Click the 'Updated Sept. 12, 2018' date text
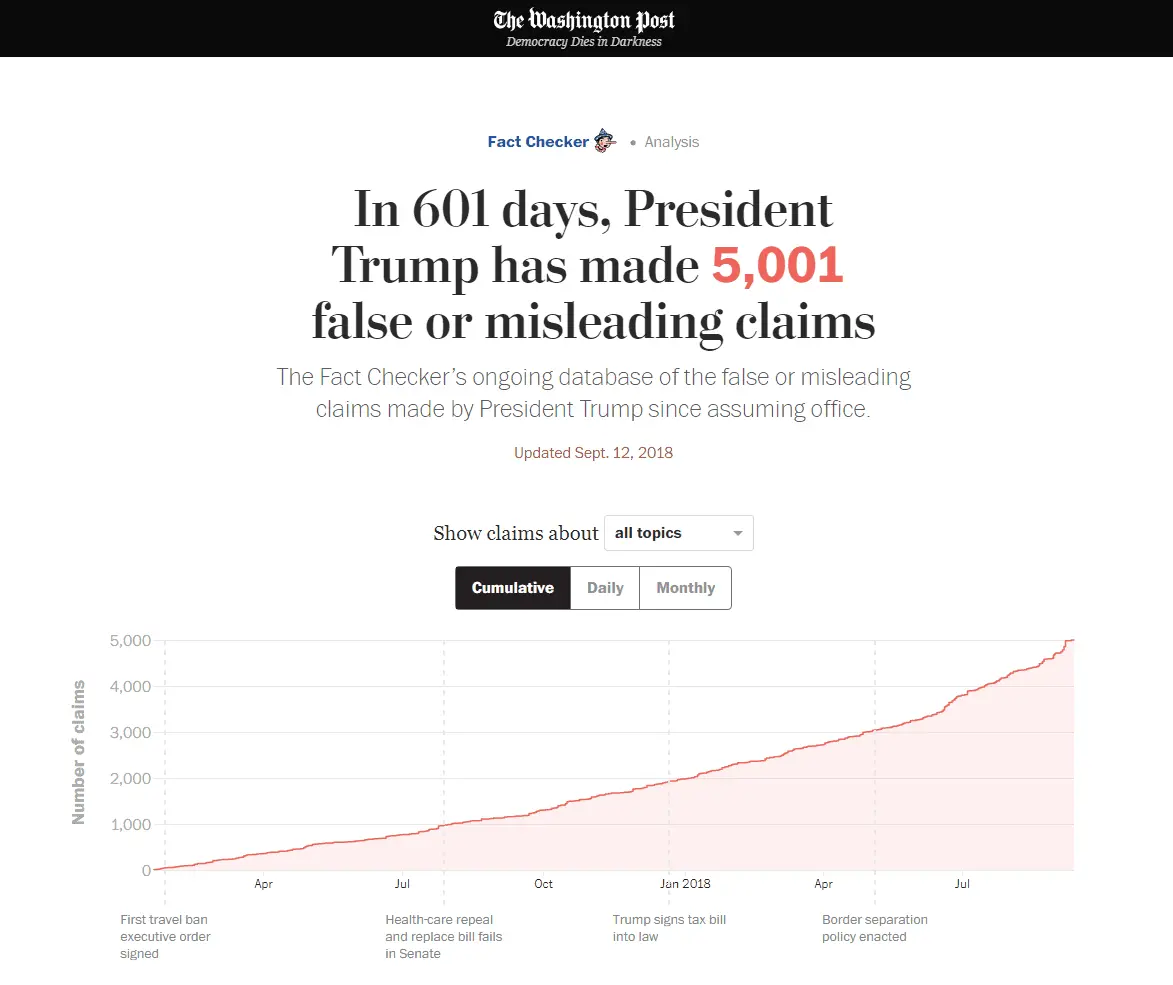 pyautogui.click(x=593, y=453)
